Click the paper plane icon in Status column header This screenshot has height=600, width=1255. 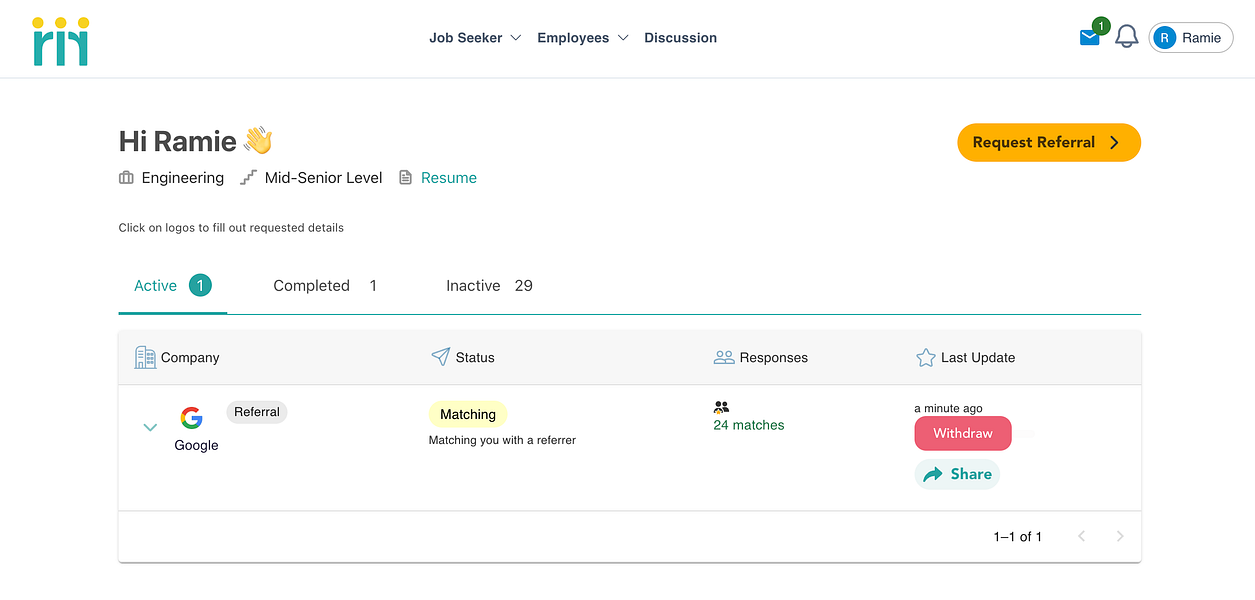438,356
